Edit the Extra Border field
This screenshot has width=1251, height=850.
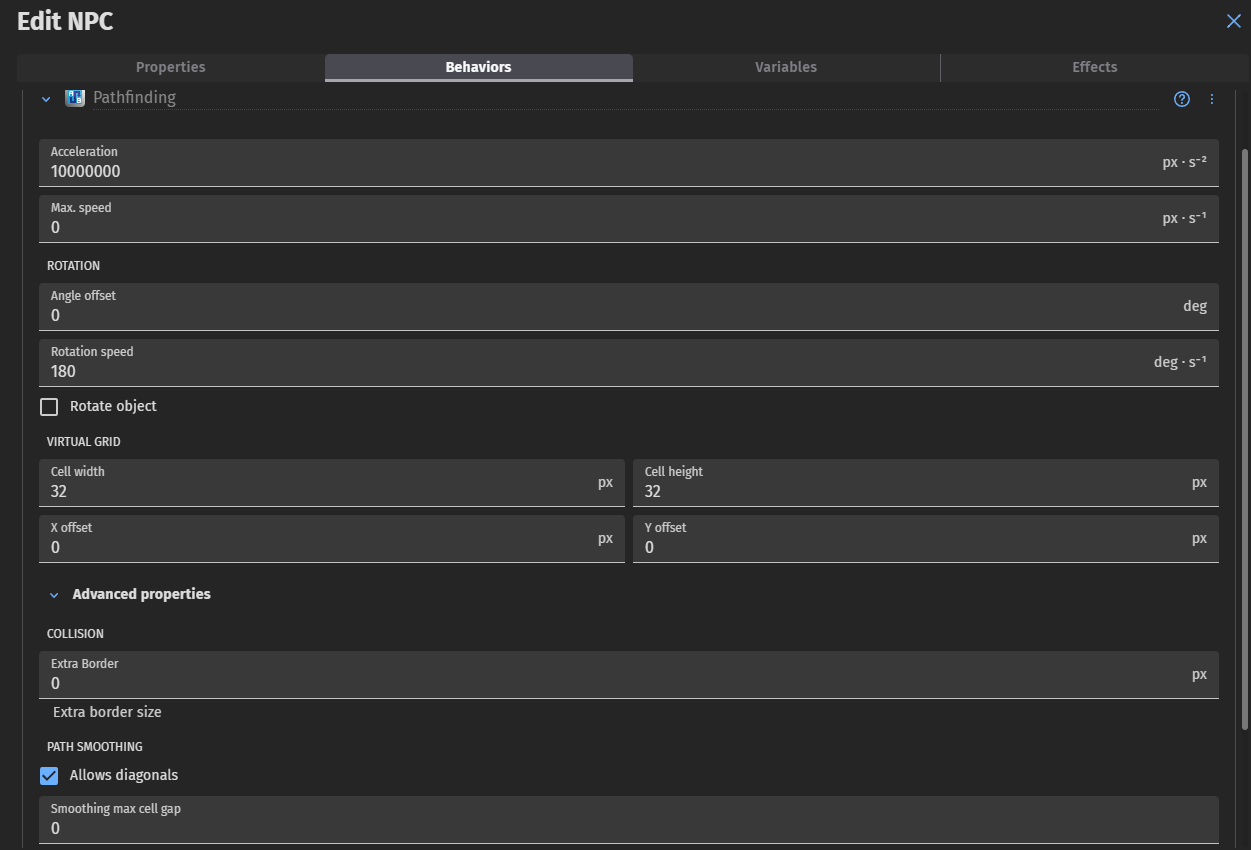(x=629, y=674)
